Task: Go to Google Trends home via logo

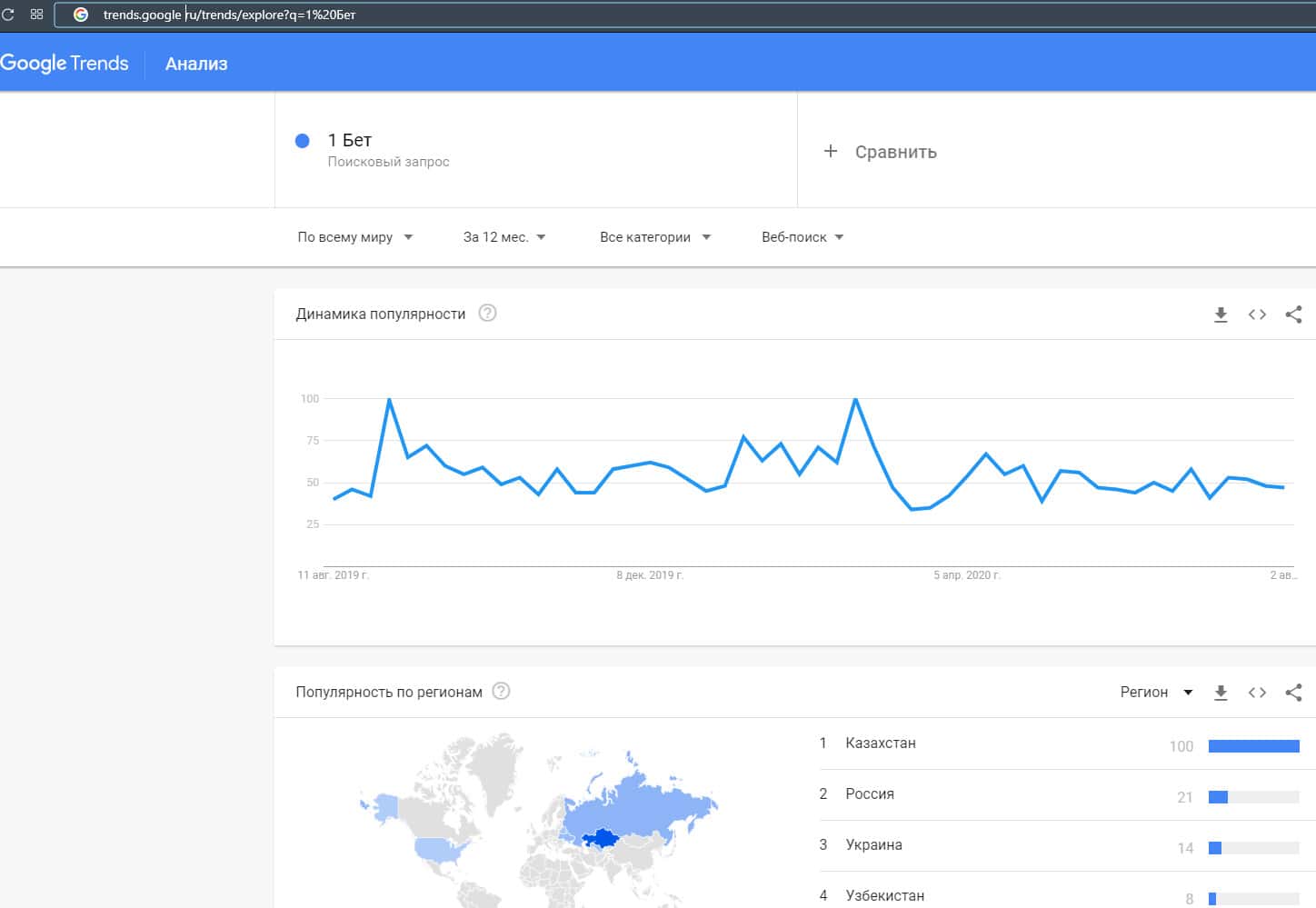Action: [65, 64]
